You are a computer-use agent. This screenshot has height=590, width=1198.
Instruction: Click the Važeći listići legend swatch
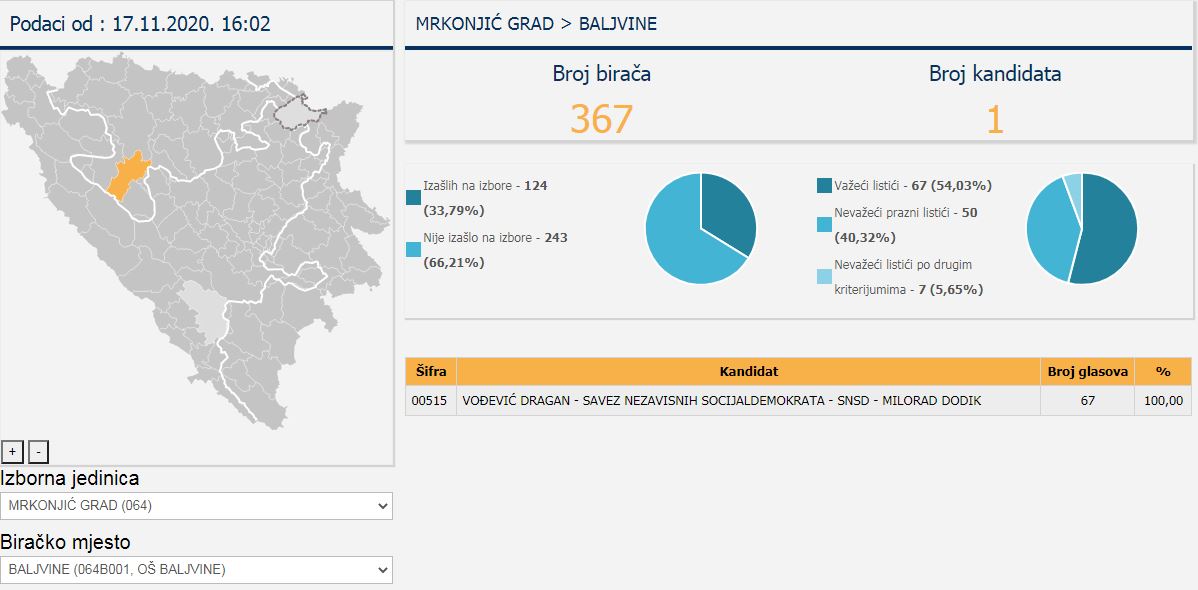(824, 185)
